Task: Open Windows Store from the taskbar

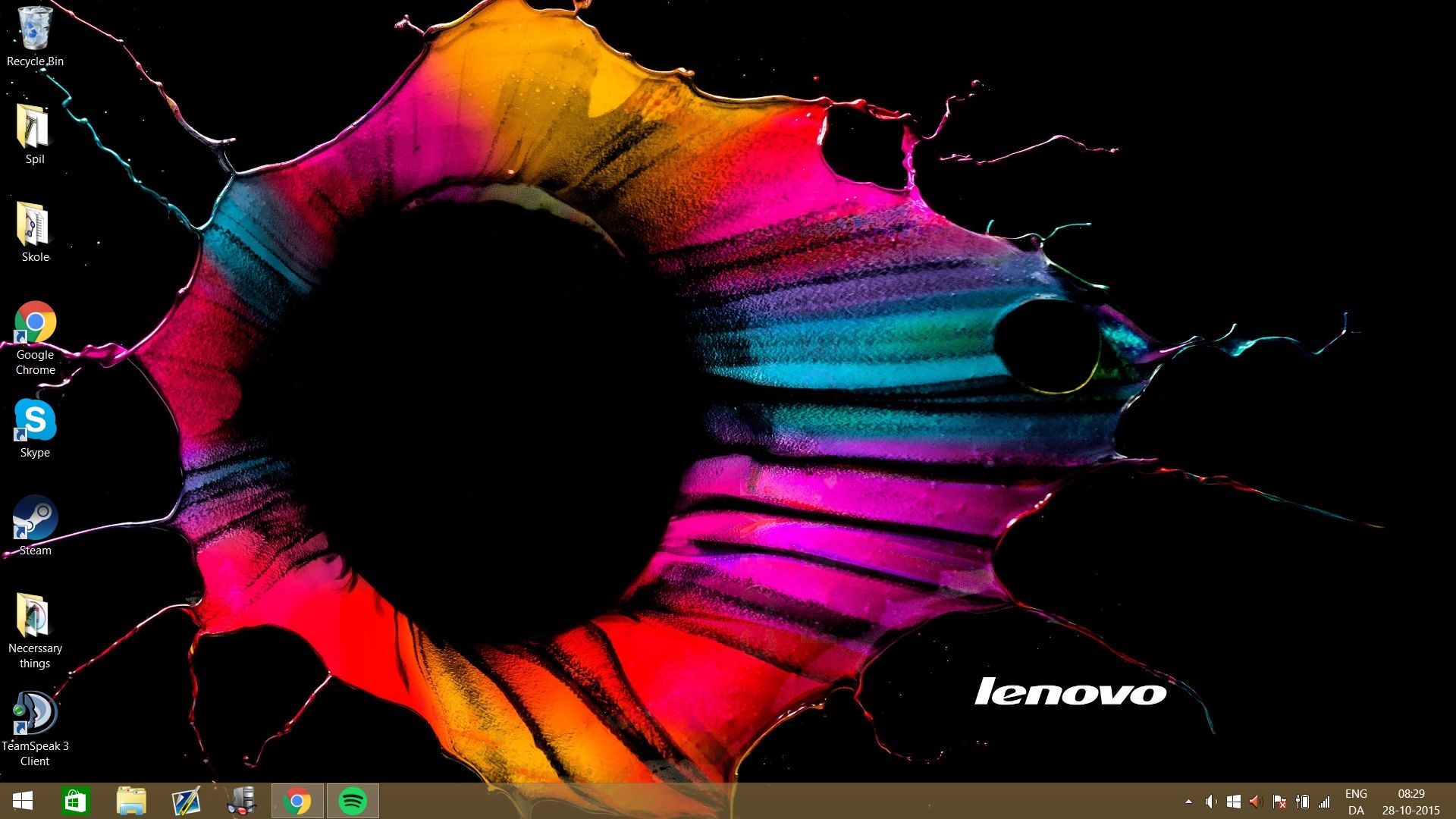Action: tap(75, 801)
